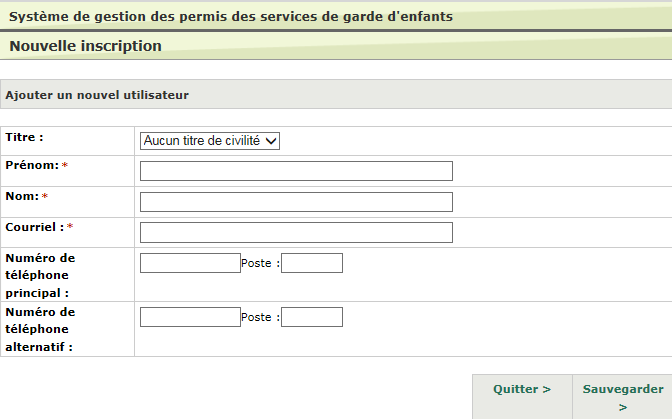The image size is (672, 419).
Task: Click the Courriel field label
Action: [x=35, y=227]
